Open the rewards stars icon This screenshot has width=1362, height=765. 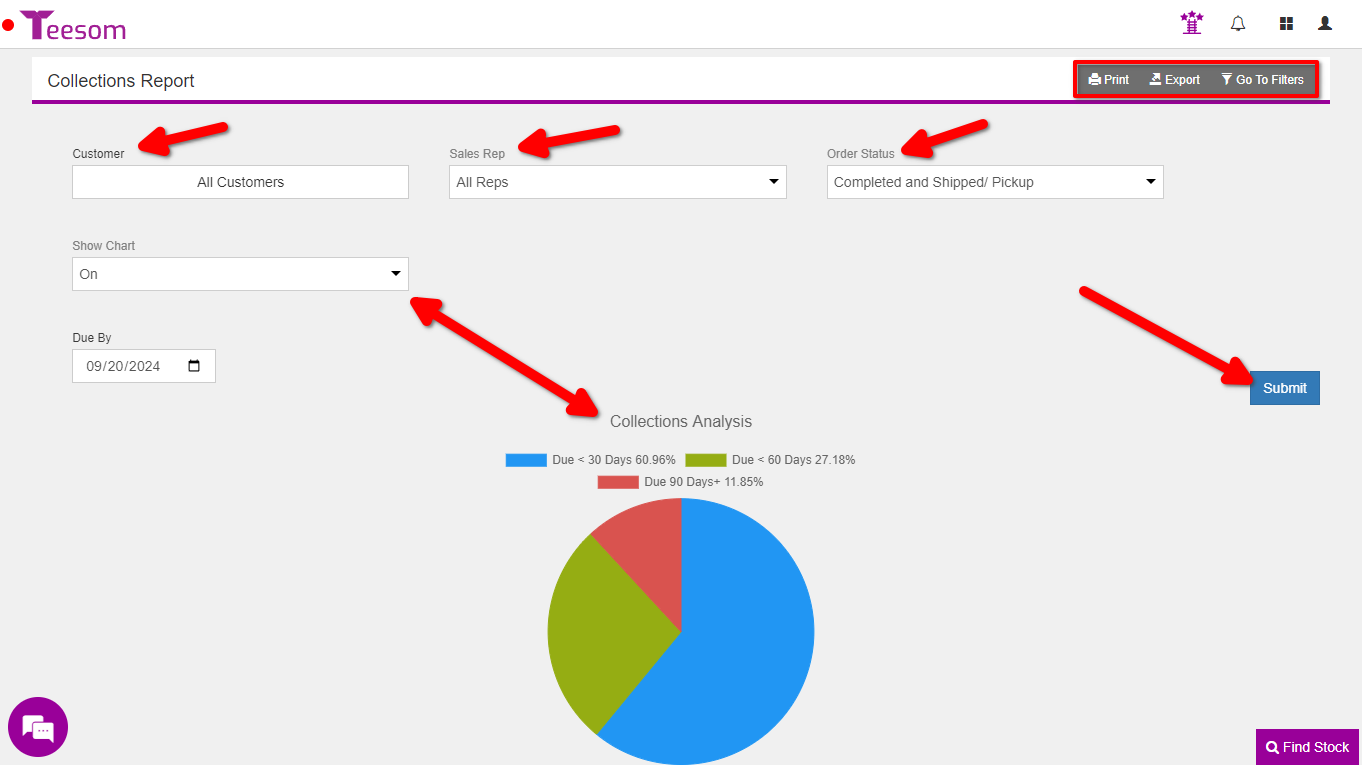tap(1191, 23)
